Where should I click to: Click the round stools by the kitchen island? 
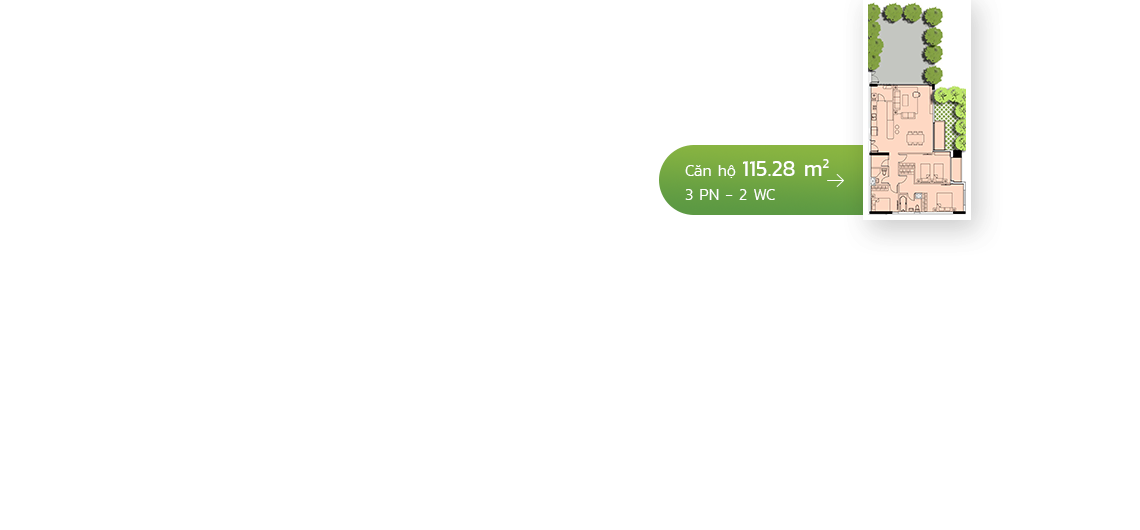click(x=897, y=129)
